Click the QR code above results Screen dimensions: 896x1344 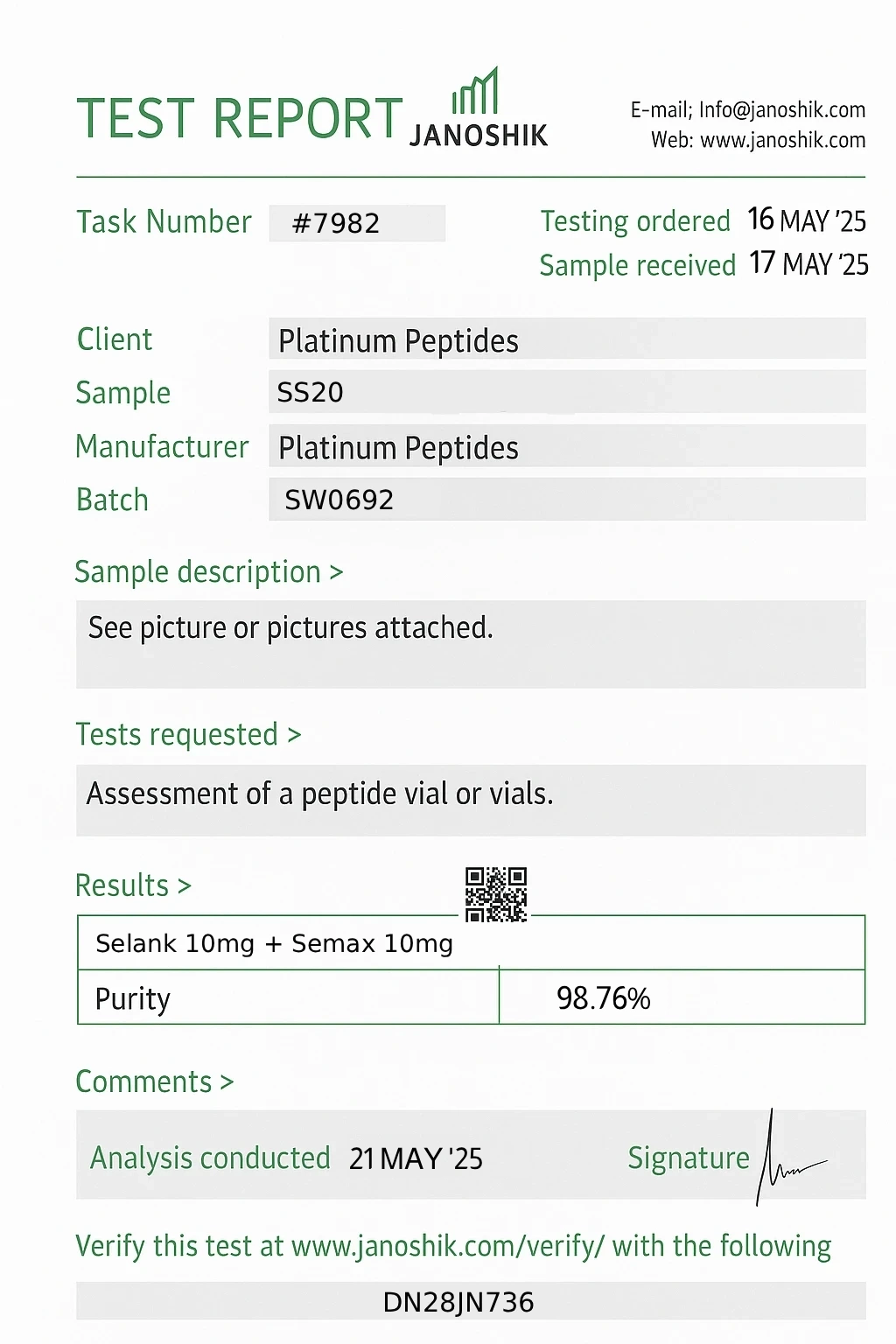(x=496, y=894)
